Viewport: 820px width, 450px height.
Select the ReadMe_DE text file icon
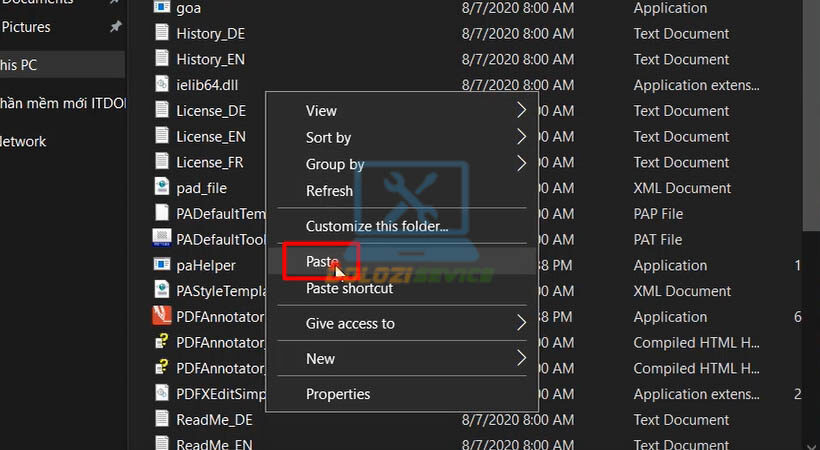162,419
